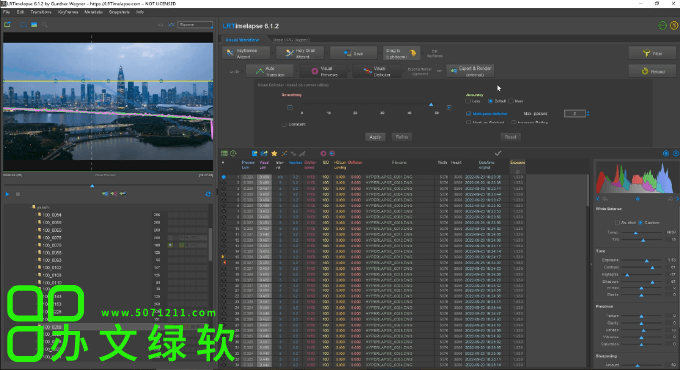Toggle the Contrast checkbox under Smoothing
The image size is (680, 370).
pos(284,124)
